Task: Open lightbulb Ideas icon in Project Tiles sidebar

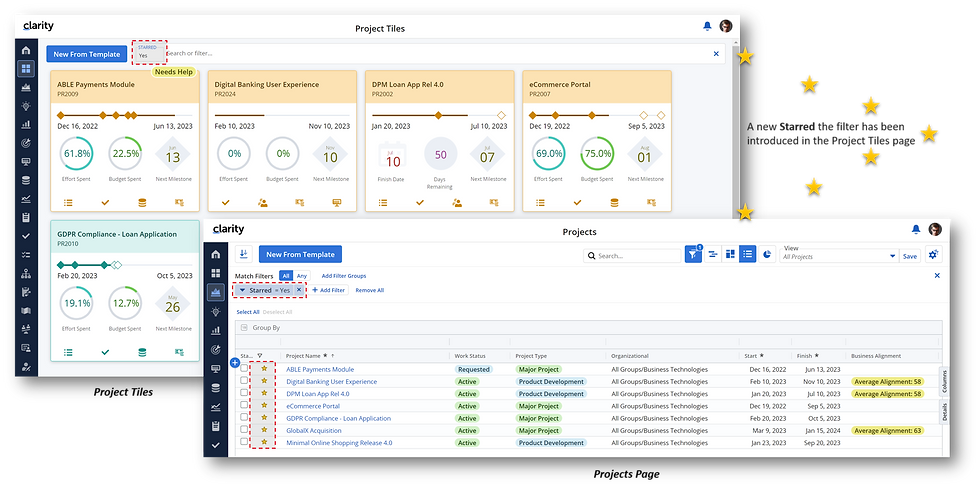Action: (26, 106)
